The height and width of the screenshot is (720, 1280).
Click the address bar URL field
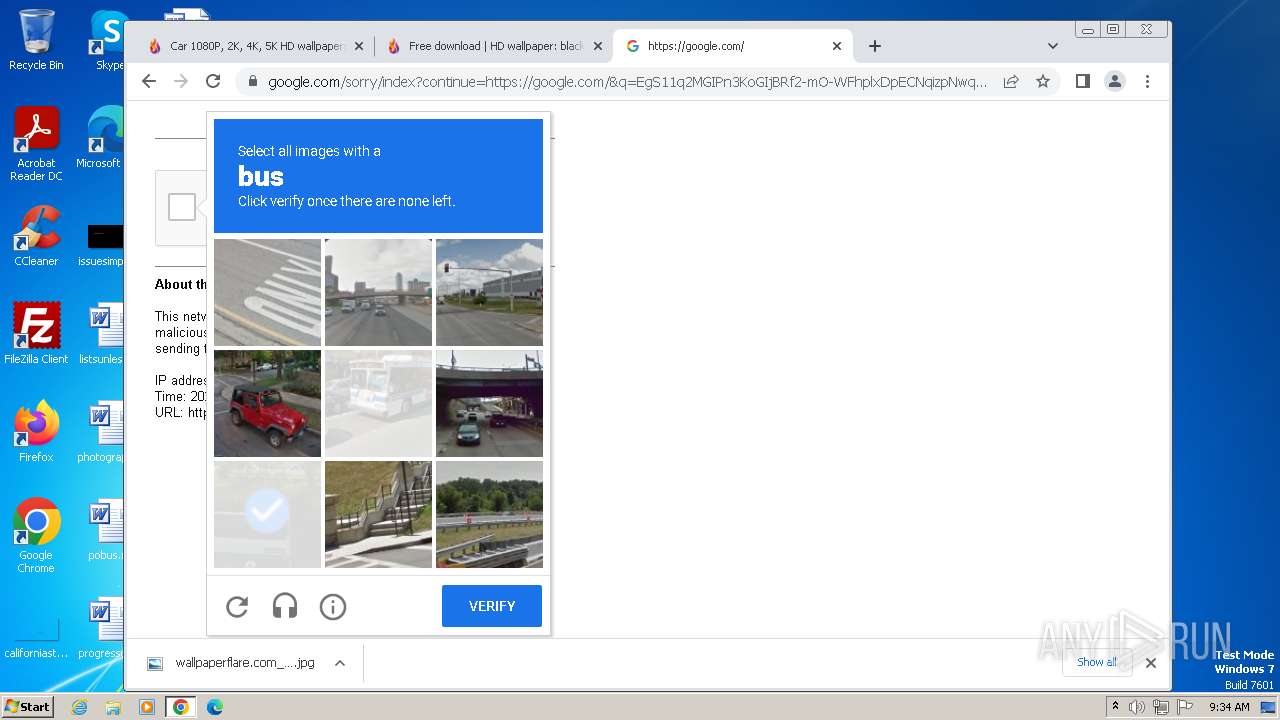[627, 82]
